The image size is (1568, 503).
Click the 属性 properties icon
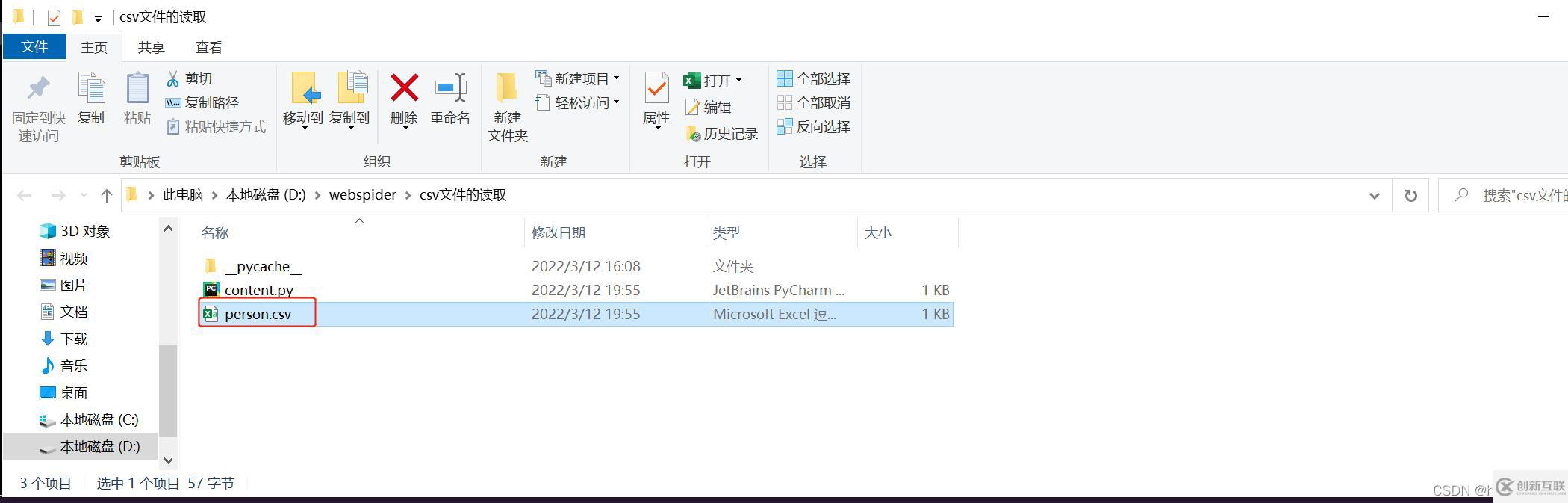tap(656, 88)
